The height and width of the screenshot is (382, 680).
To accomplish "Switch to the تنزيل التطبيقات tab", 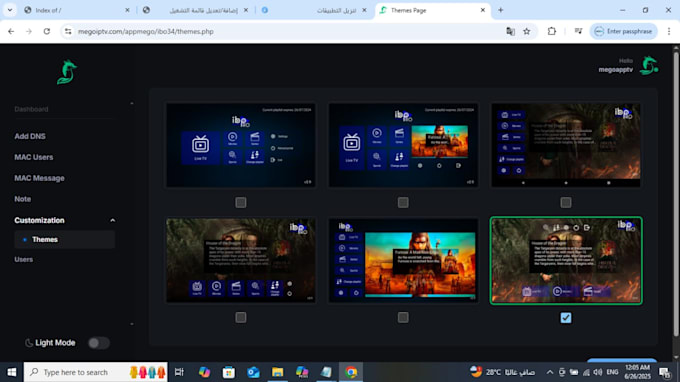I will click(x=315, y=10).
